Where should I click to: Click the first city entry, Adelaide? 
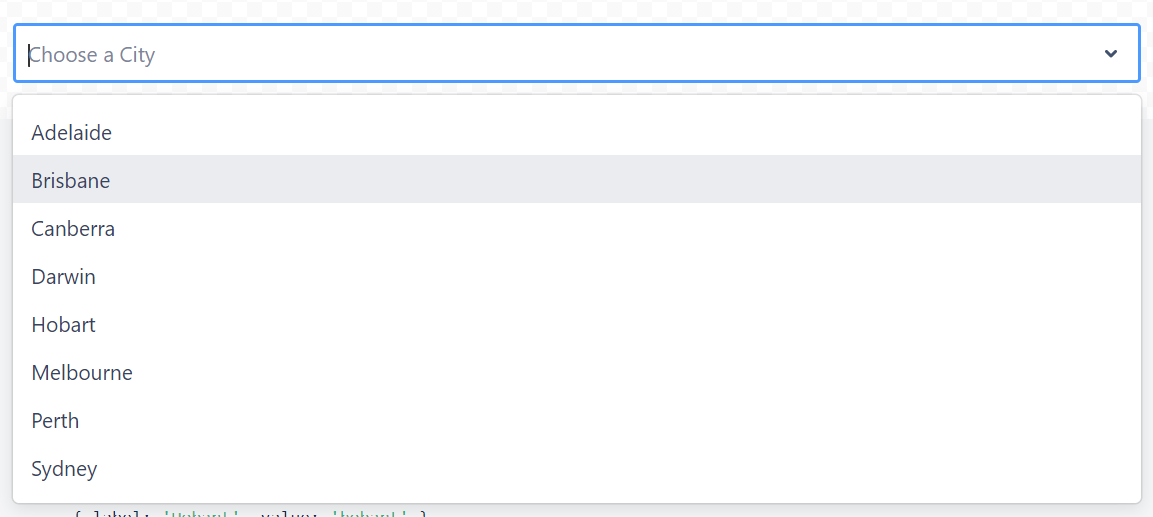[x=72, y=133]
